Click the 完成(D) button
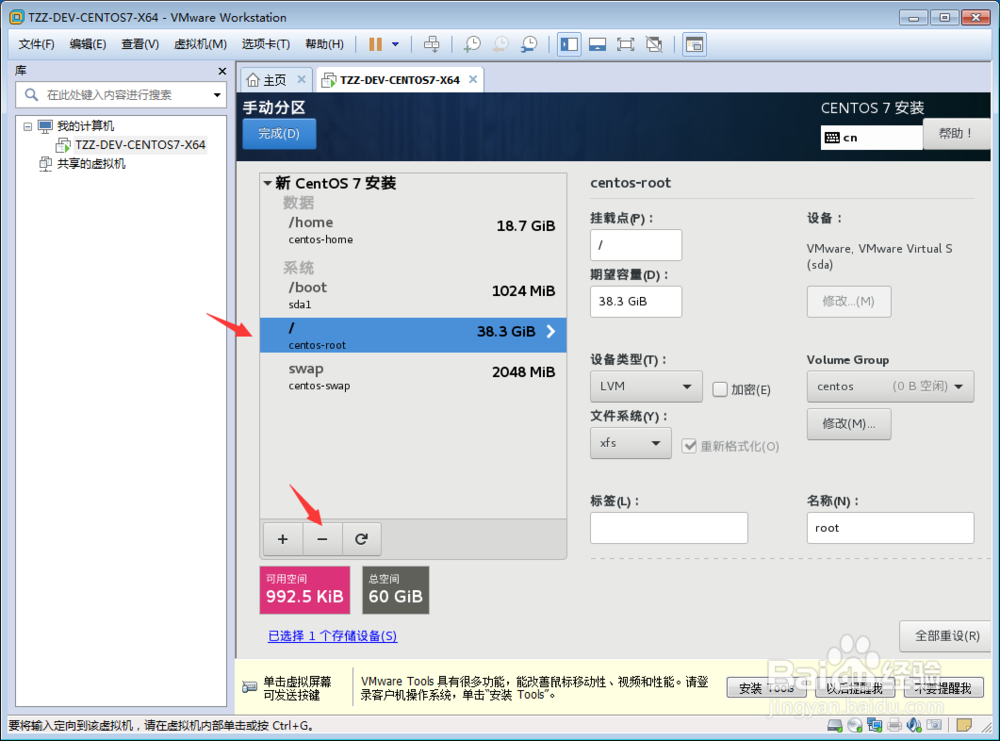 point(279,134)
